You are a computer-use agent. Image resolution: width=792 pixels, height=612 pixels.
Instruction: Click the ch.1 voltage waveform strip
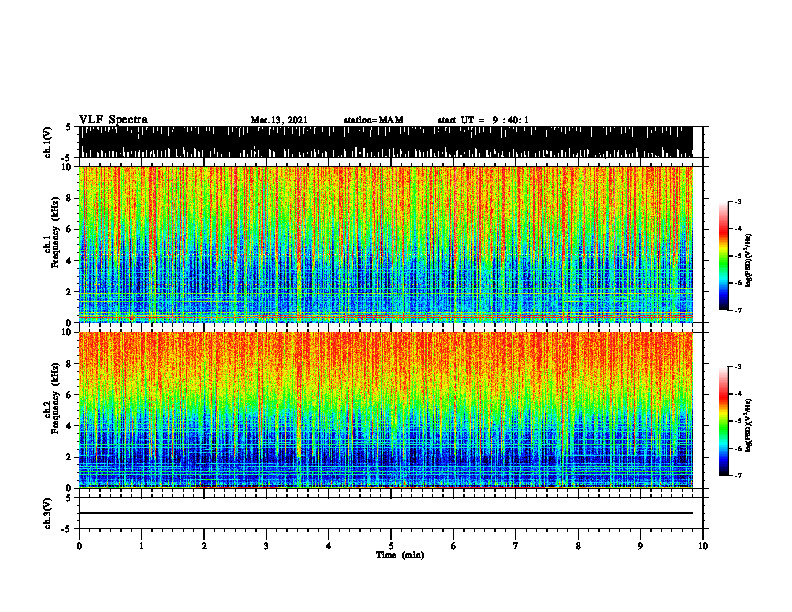(x=385, y=142)
